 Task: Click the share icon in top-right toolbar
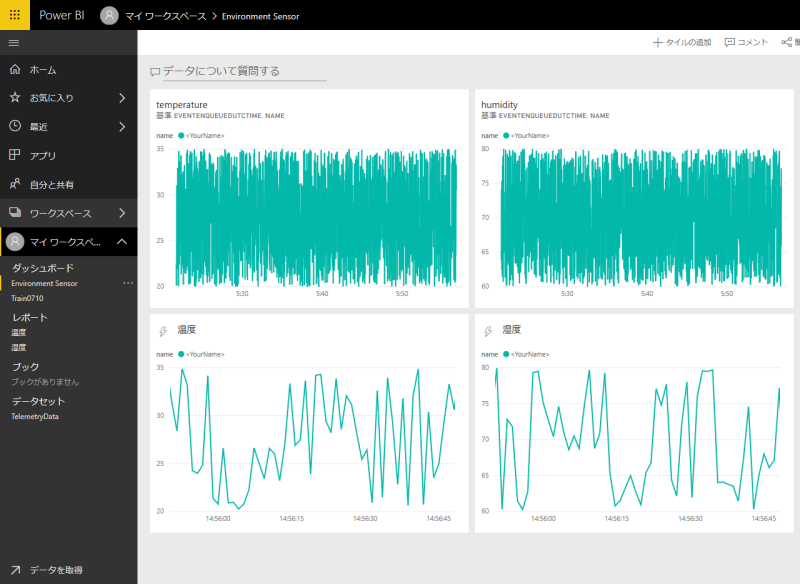787,42
